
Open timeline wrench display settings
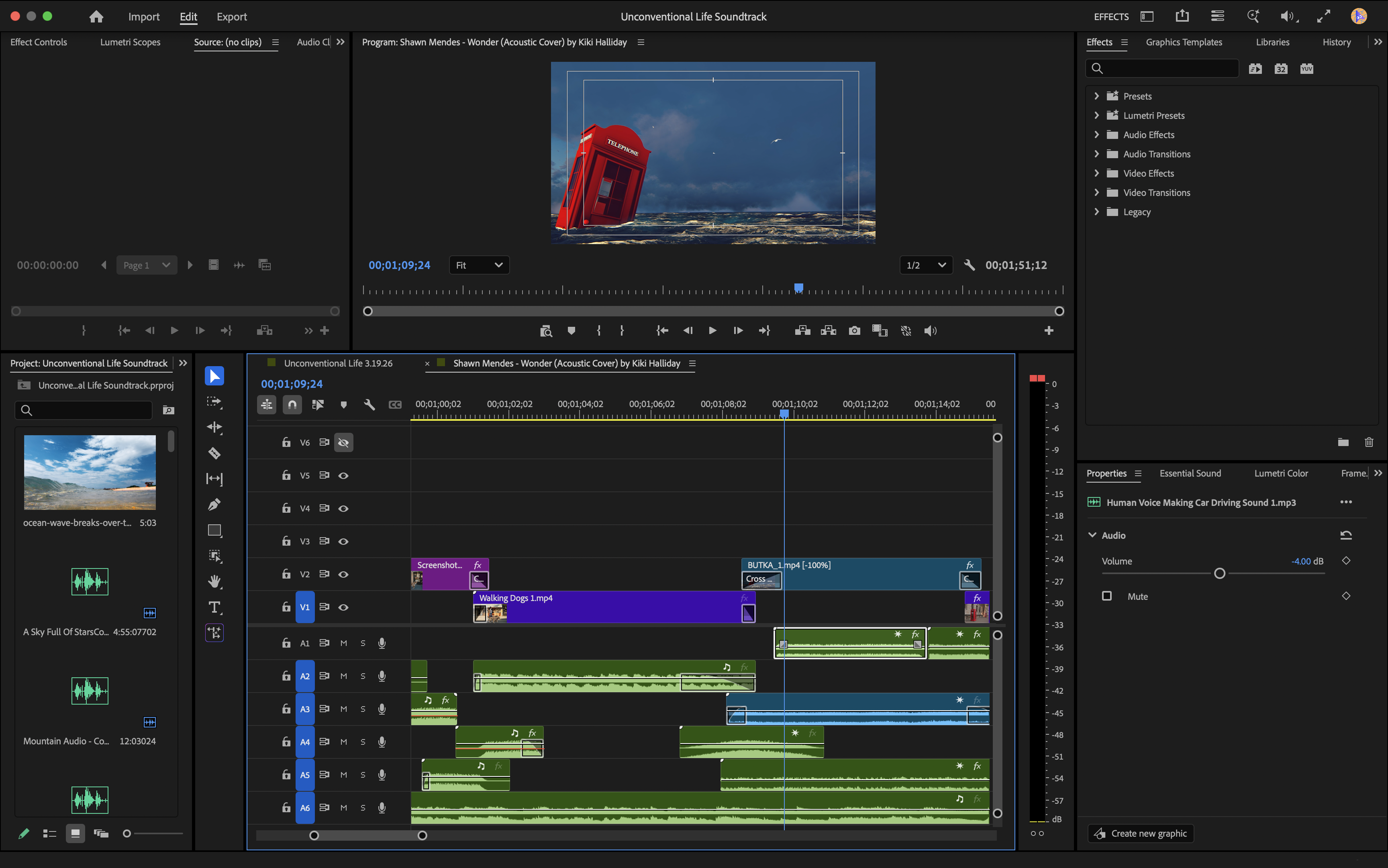click(369, 405)
